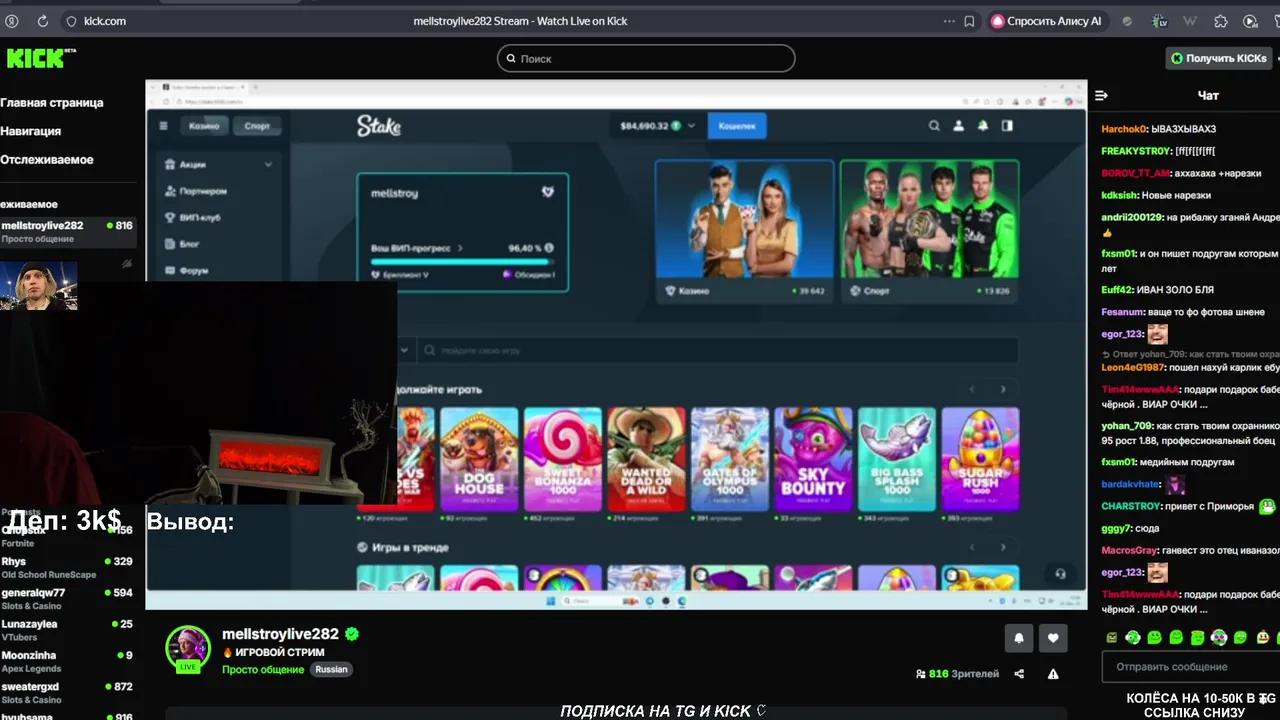Launch Sky Bounty game
The image size is (1280, 720).
click(813, 460)
